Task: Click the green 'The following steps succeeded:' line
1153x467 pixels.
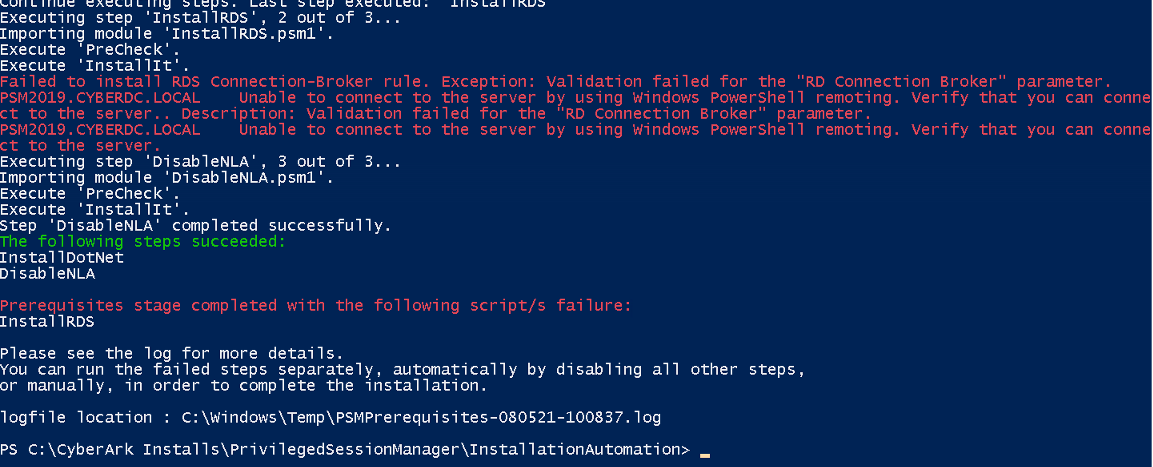Action: click(143, 241)
